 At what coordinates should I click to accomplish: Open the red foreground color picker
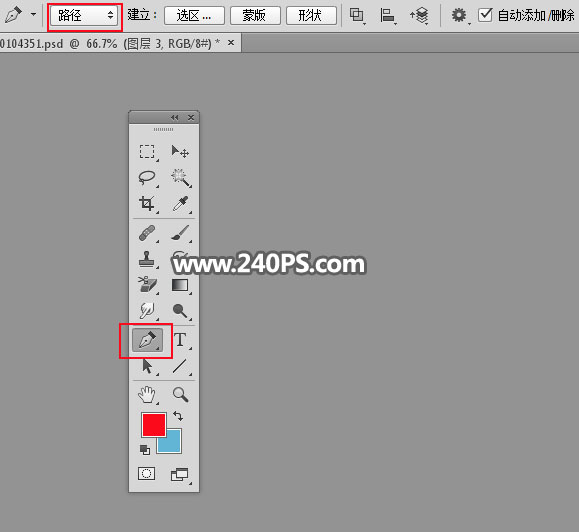click(153, 425)
